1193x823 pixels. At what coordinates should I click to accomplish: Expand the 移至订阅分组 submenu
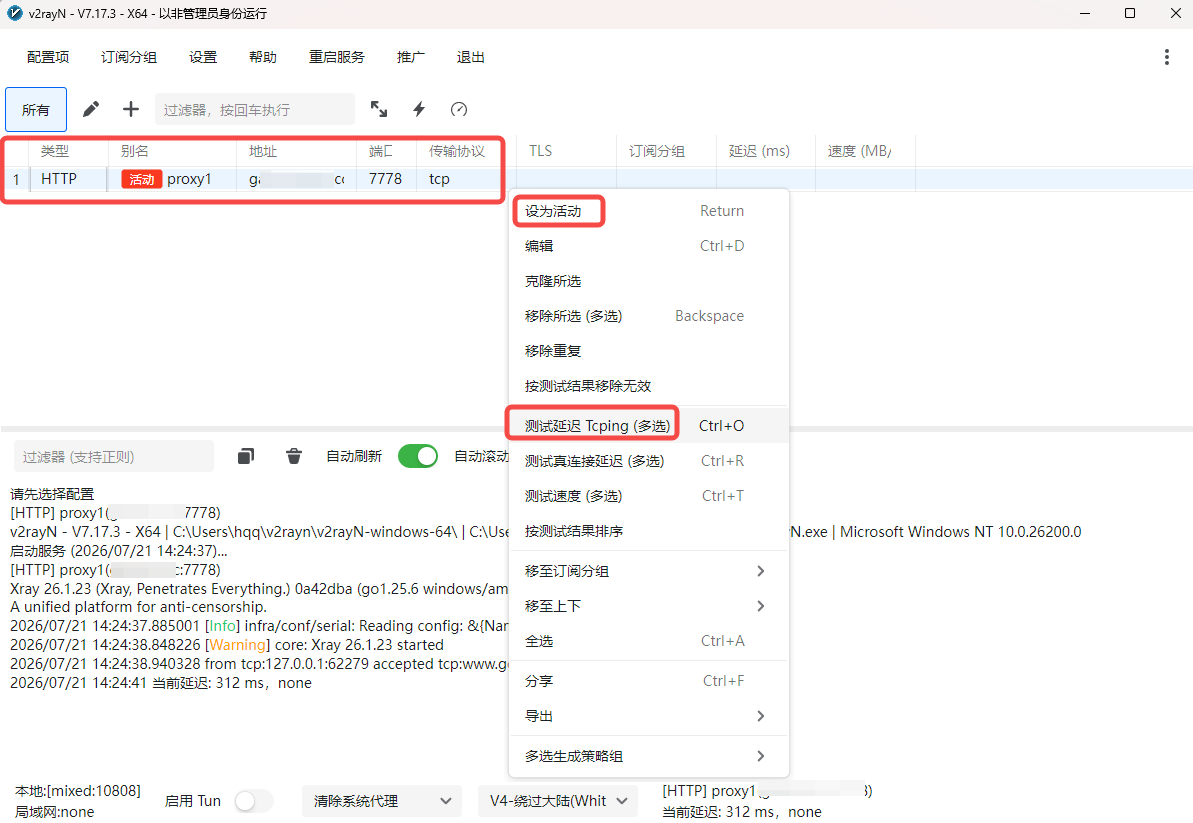[649, 571]
